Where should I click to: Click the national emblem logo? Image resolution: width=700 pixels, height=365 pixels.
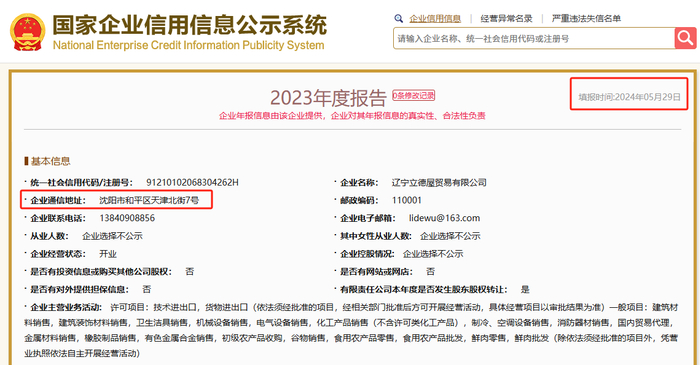tap(28, 32)
